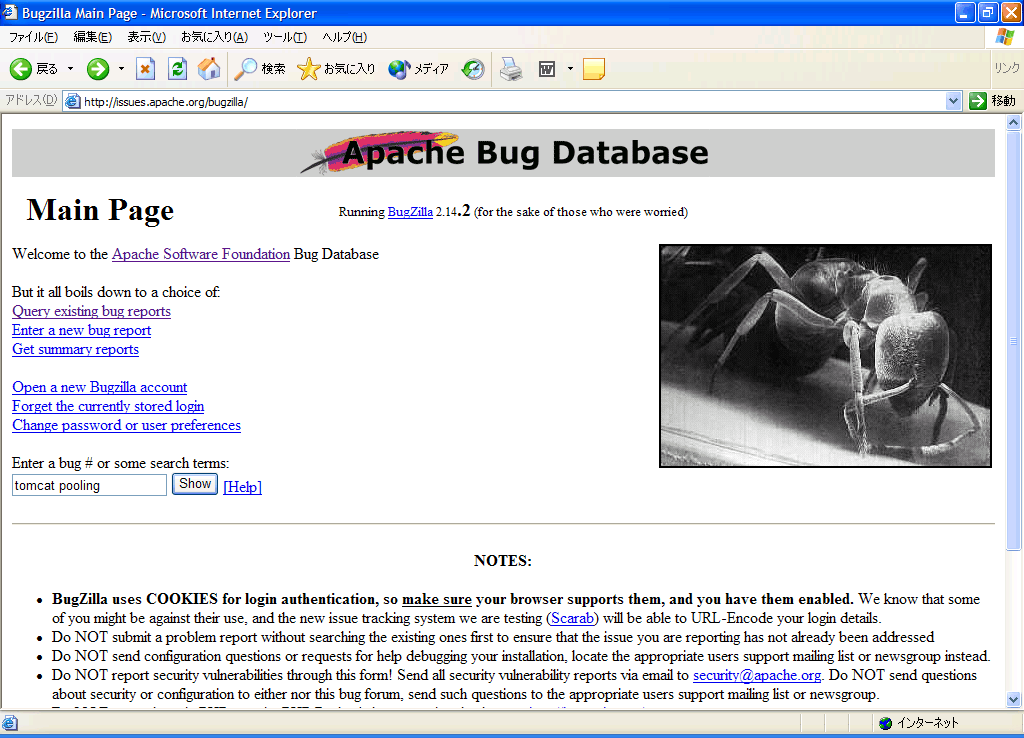1024x738 pixels.
Task: Click the リンク links bar label
Action: [x=1006, y=68]
